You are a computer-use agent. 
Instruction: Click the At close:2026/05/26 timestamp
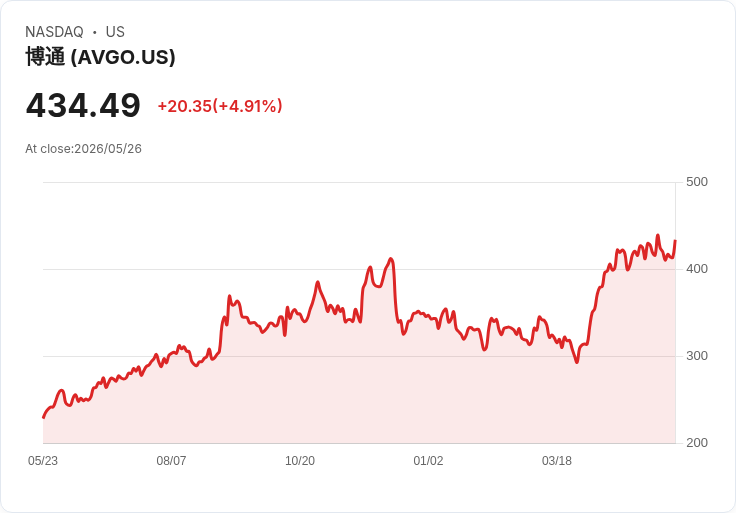84,149
